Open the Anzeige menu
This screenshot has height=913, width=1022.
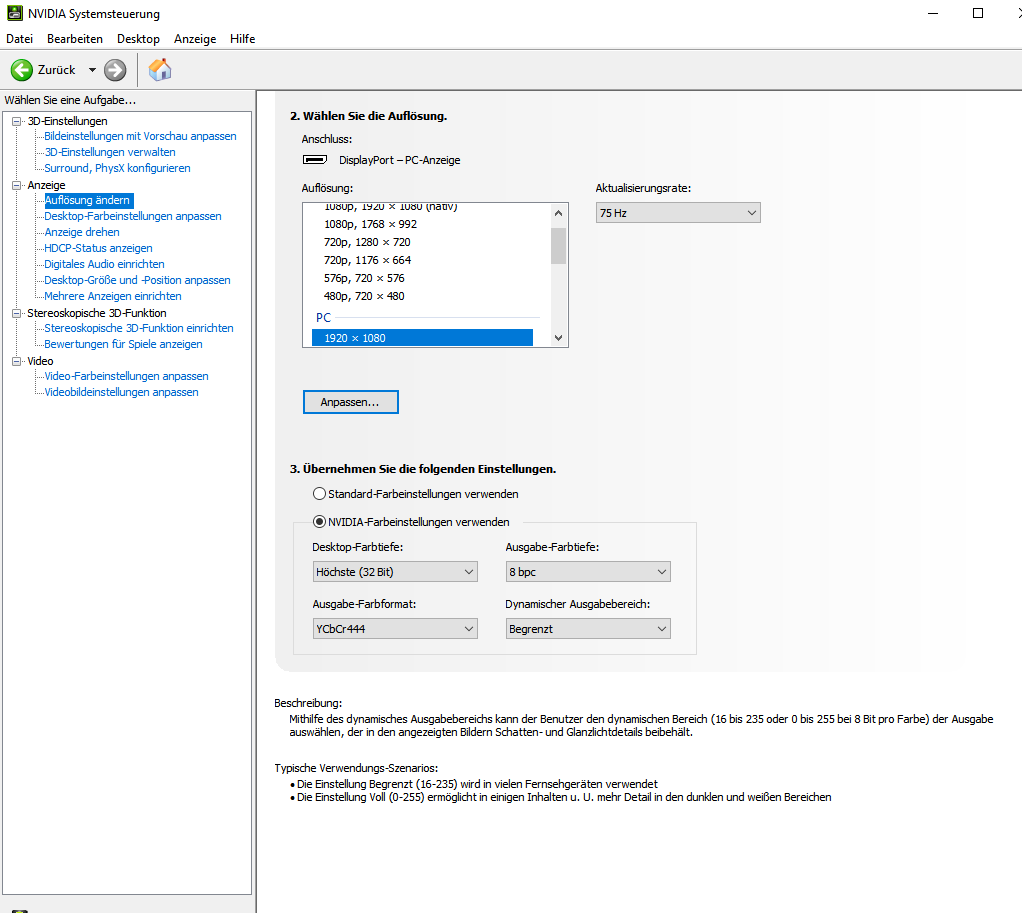[x=195, y=39]
